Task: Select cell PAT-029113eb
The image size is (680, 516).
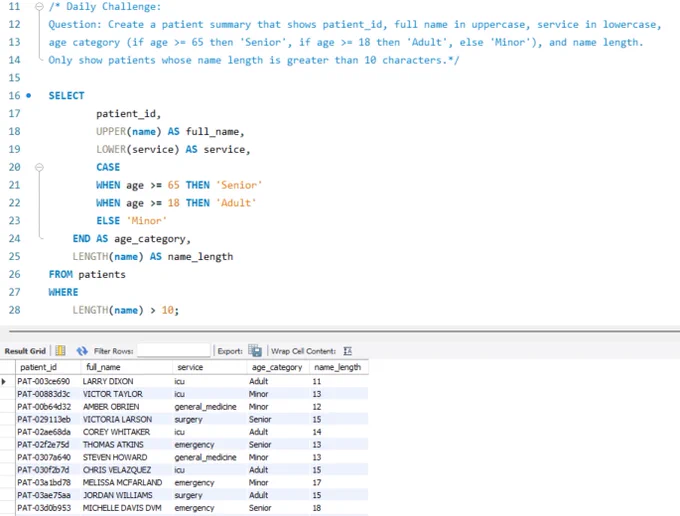Action: (x=44, y=419)
